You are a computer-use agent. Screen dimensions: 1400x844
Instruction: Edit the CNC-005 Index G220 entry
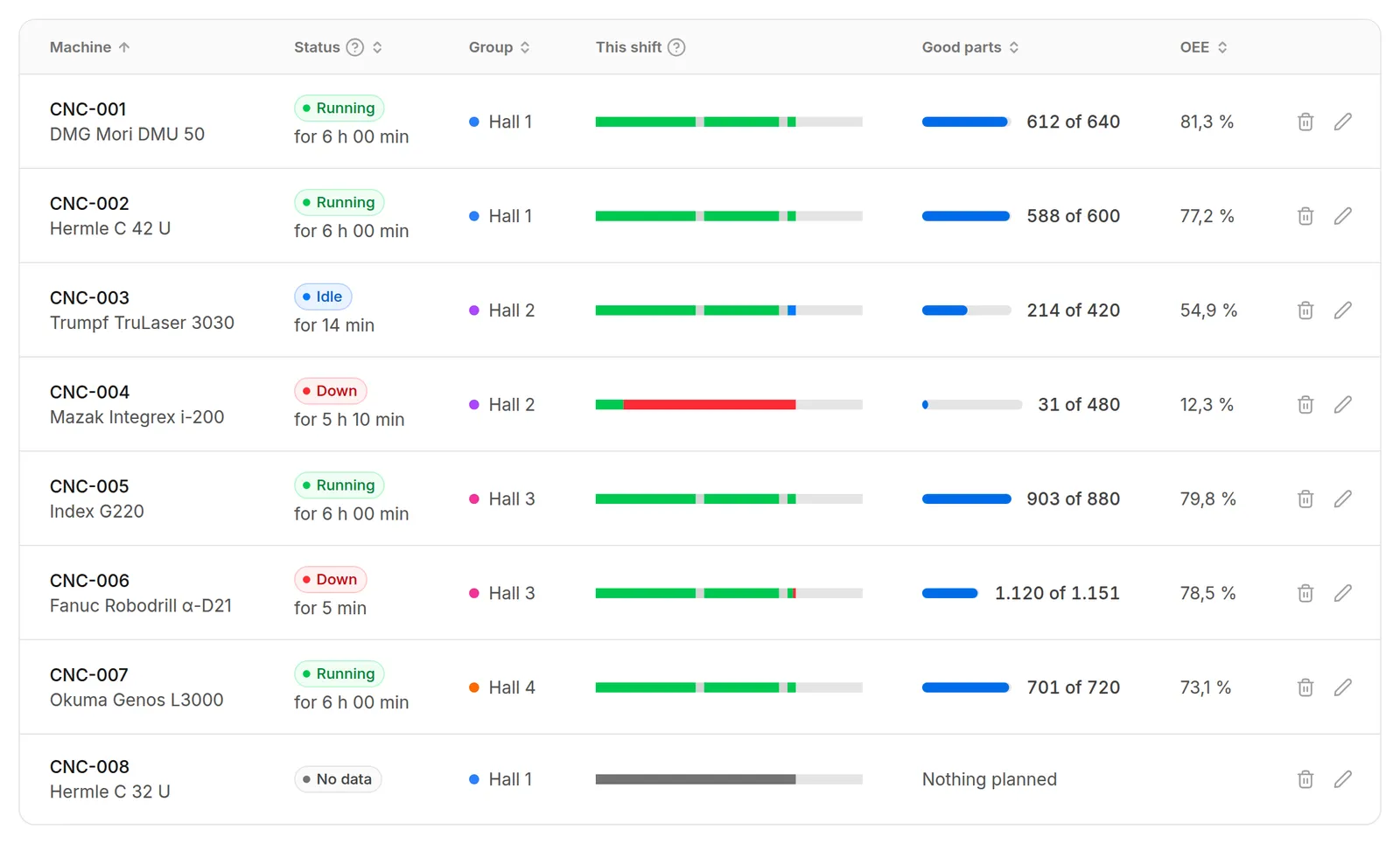tap(1342, 499)
